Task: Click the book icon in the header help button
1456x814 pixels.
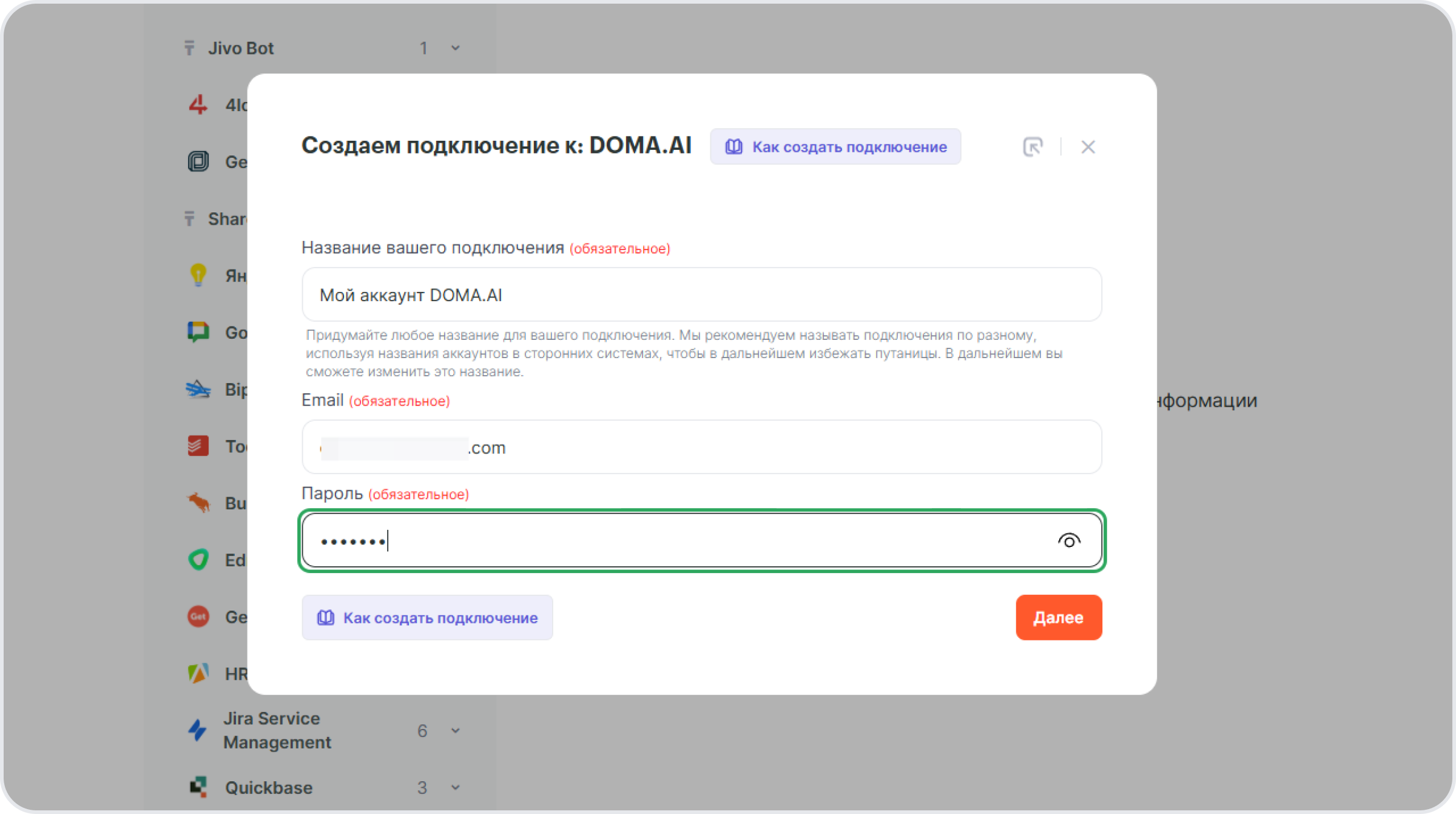Action: coord(734,146)
